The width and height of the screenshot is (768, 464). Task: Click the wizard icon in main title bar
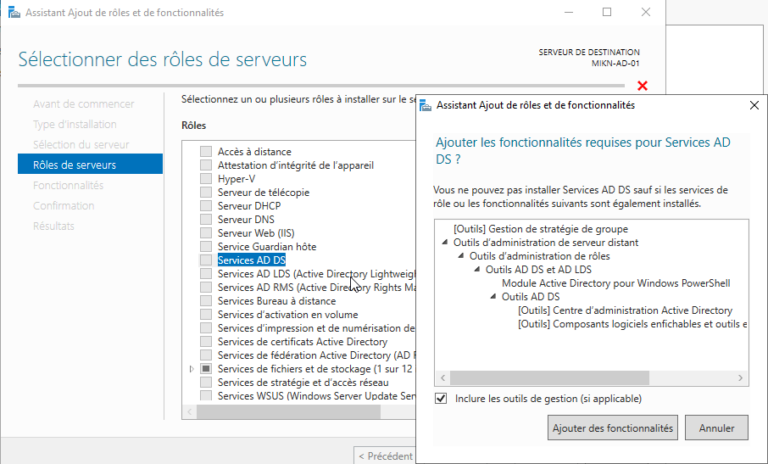point(14,13)
